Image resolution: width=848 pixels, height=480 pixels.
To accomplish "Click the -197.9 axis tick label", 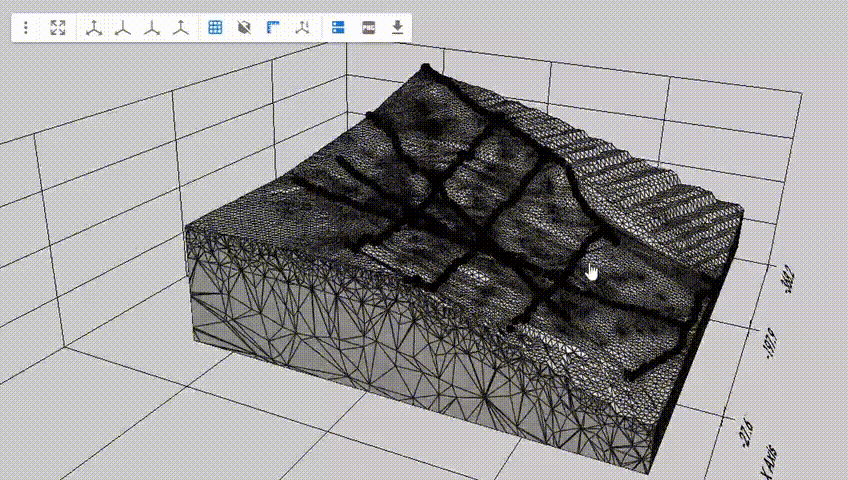I will [x=770, y=343].
